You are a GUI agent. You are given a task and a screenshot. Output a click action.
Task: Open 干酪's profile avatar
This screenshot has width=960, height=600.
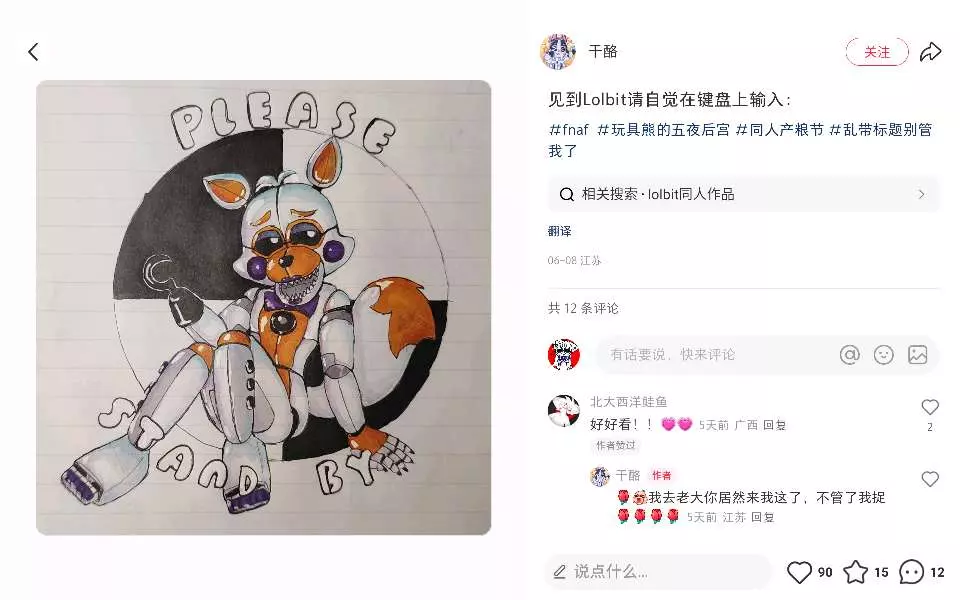click(557, 52)
